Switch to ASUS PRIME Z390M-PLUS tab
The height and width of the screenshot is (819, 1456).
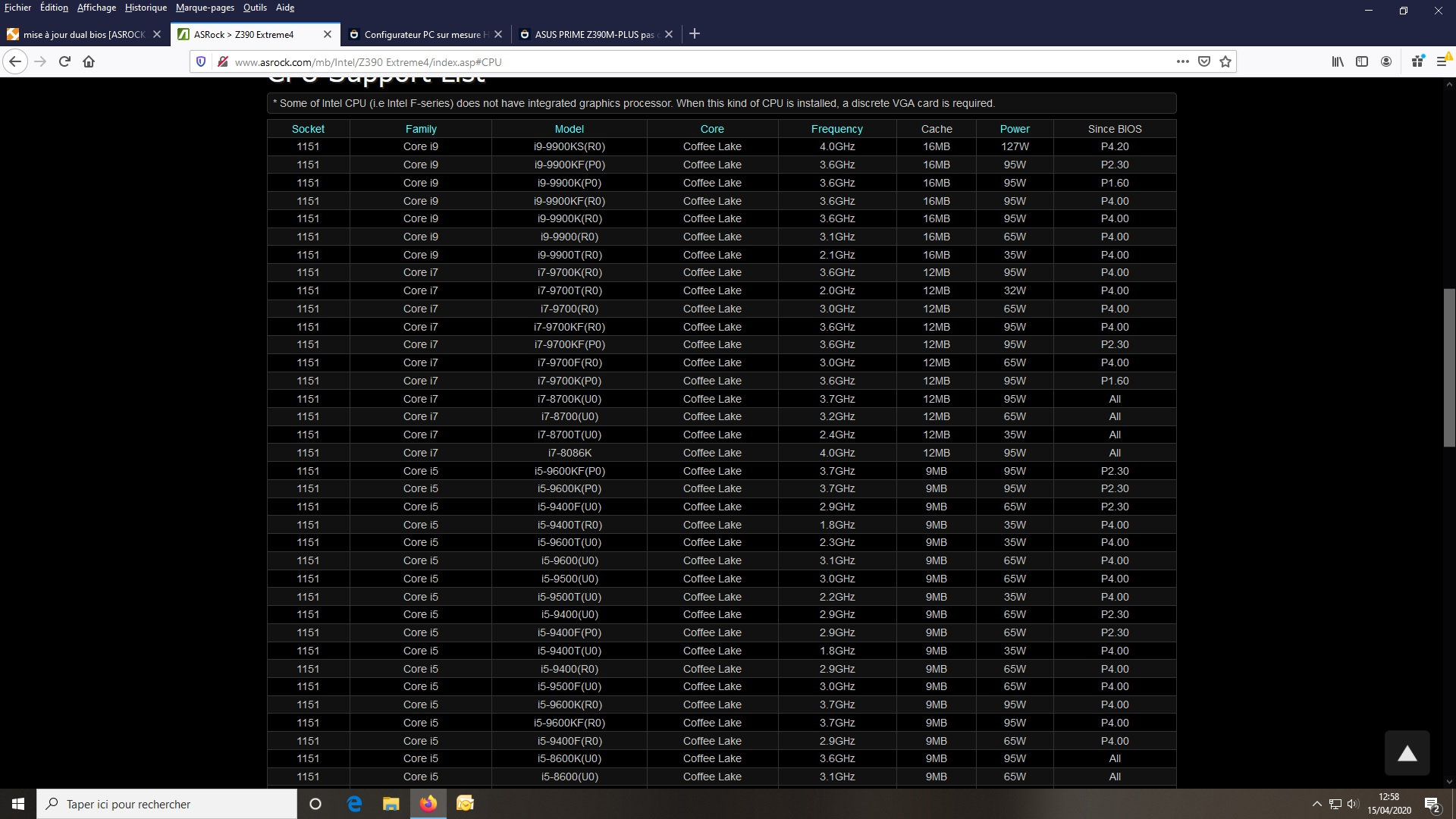pyautogui.click(x=594, y=34)
